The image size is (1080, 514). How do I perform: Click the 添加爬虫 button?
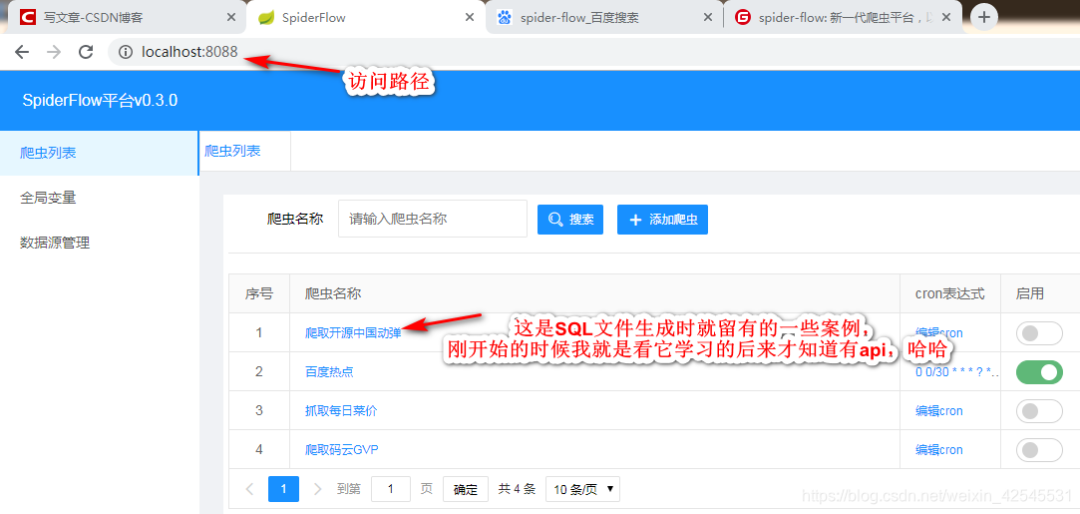(x=663, y=220)
